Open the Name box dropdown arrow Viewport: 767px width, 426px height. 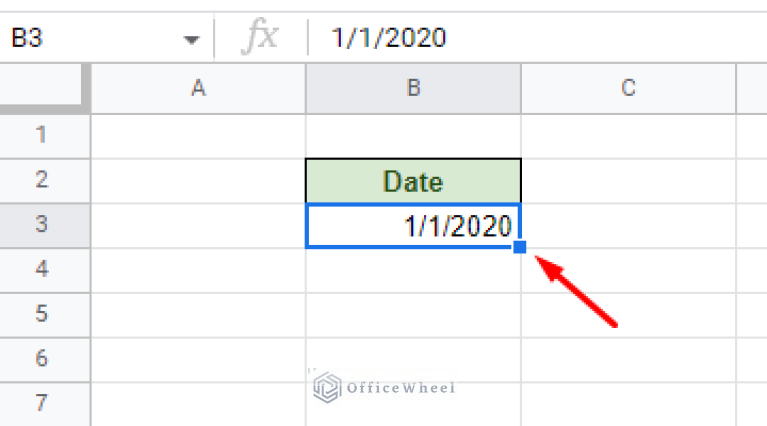[191, 39]
